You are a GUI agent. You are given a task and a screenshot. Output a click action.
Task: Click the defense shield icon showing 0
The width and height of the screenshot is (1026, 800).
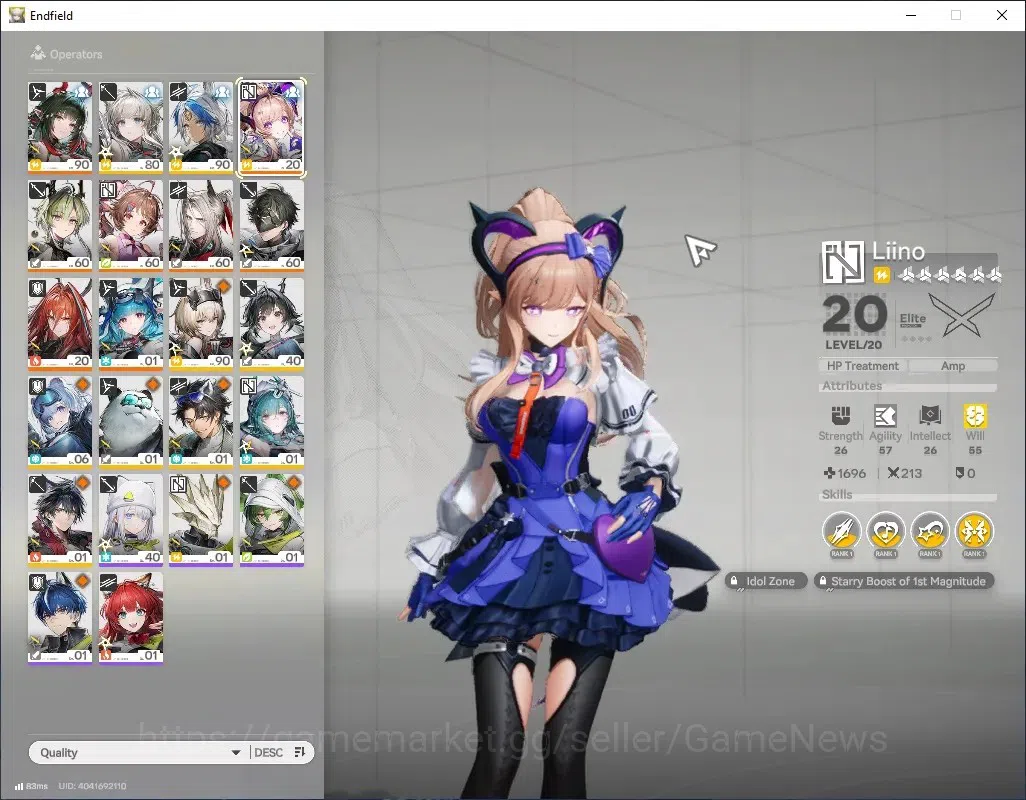click(959, 473)
